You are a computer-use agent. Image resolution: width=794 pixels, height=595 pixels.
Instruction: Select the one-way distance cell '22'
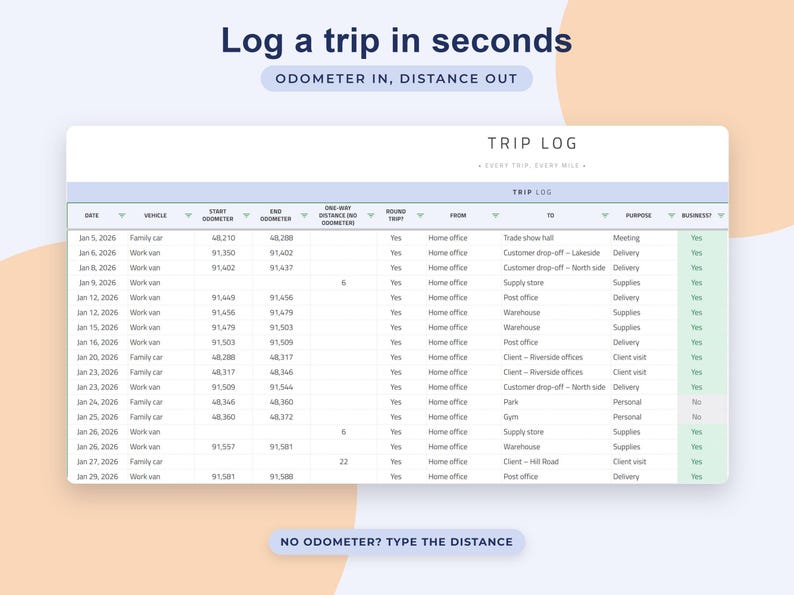pos(343,462)
